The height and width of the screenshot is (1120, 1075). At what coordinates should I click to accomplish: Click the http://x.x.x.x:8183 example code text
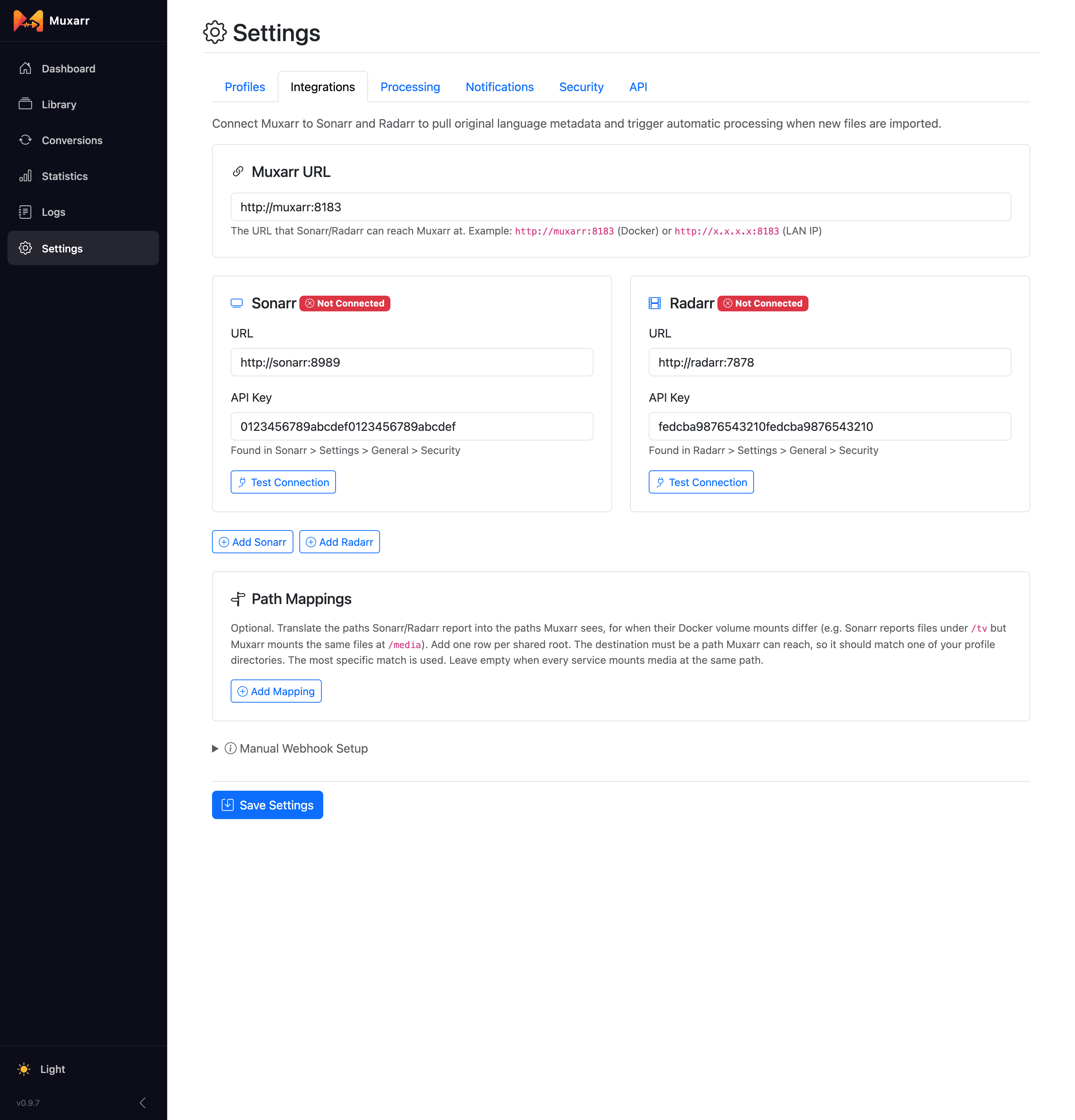(x=727, y=231)
